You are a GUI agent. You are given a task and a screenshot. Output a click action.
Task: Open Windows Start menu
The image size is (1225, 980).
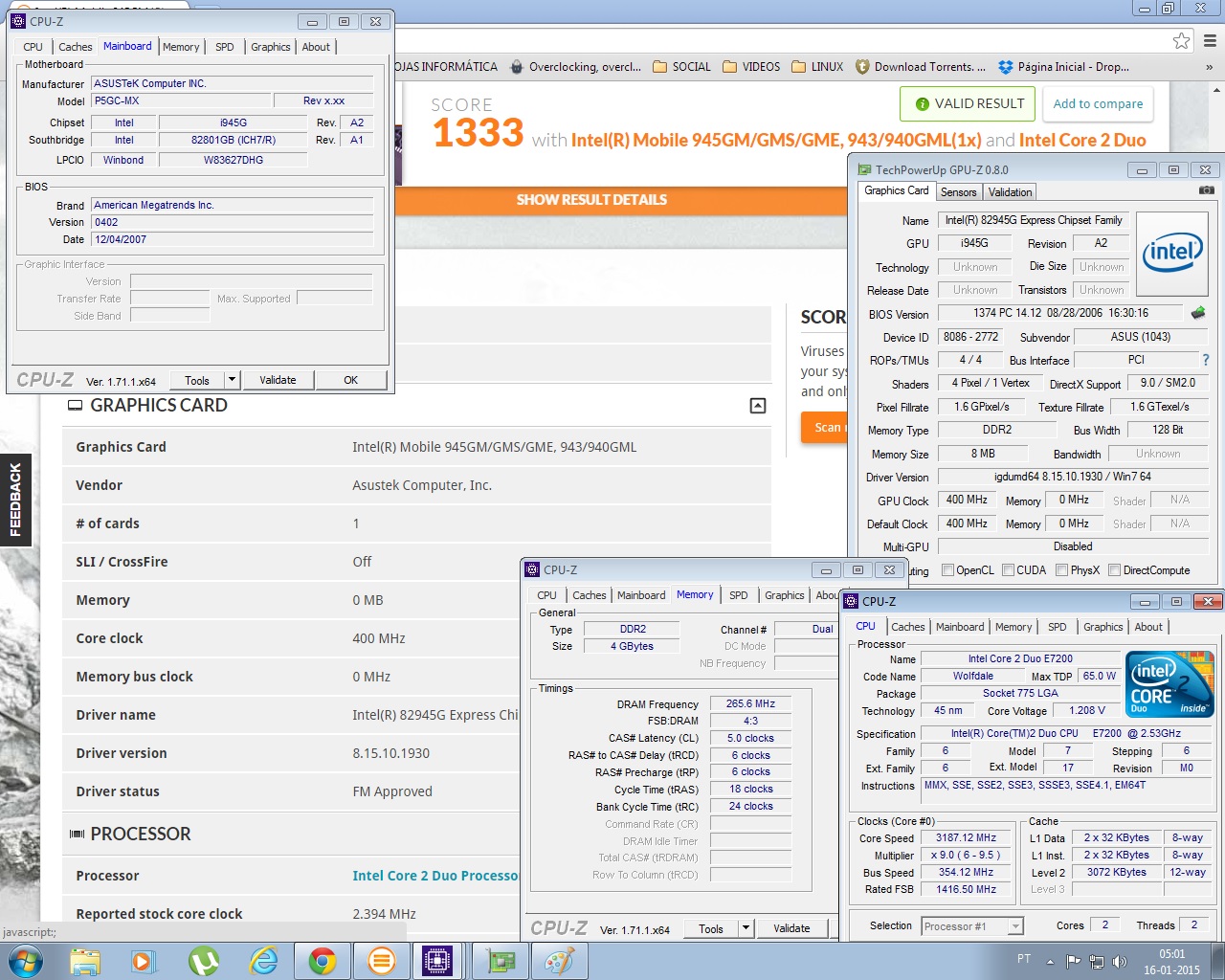25,961
